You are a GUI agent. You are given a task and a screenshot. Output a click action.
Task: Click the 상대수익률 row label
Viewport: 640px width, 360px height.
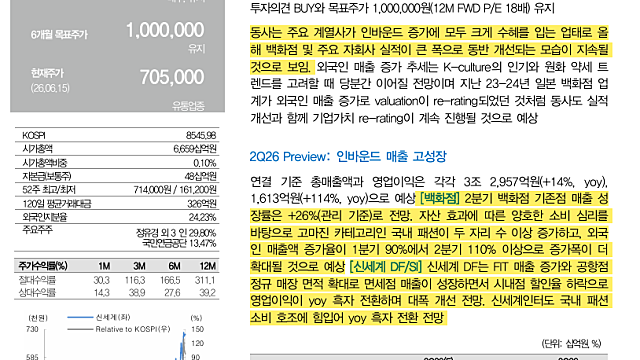[x=37, y=293]
